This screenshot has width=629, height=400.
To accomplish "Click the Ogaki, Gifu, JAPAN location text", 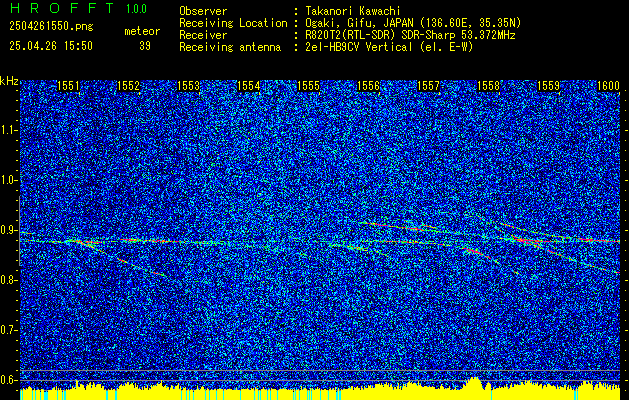I will click(413, 23).
